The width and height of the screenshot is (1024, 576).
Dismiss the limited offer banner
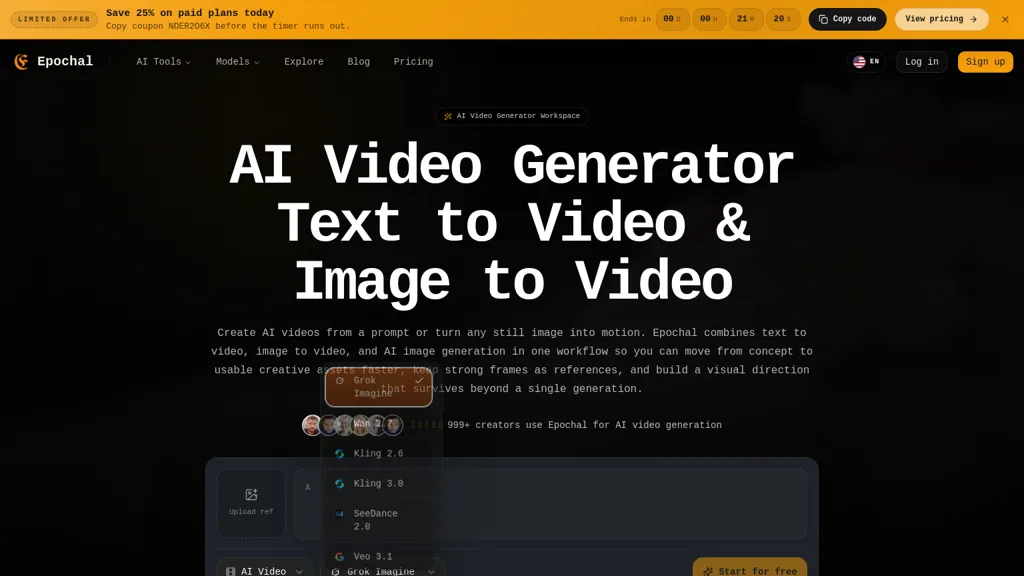pyautogui.click(x=1005, y=19)
